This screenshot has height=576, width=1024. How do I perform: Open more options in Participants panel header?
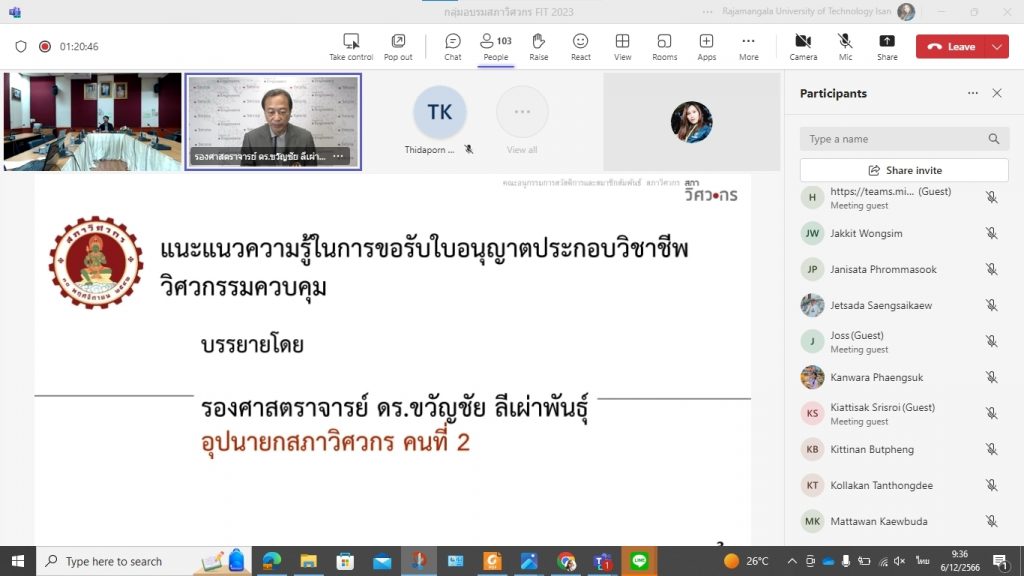972,93
